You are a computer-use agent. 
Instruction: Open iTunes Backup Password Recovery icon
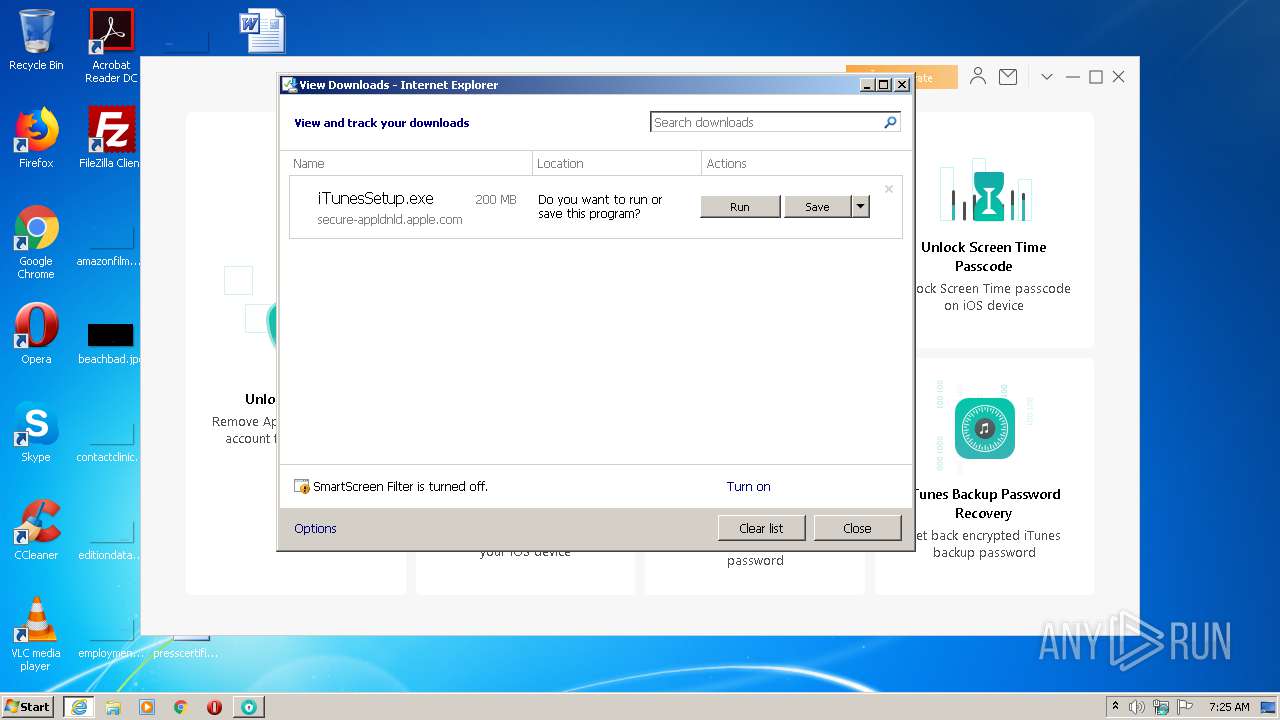[x=985, y=429]
